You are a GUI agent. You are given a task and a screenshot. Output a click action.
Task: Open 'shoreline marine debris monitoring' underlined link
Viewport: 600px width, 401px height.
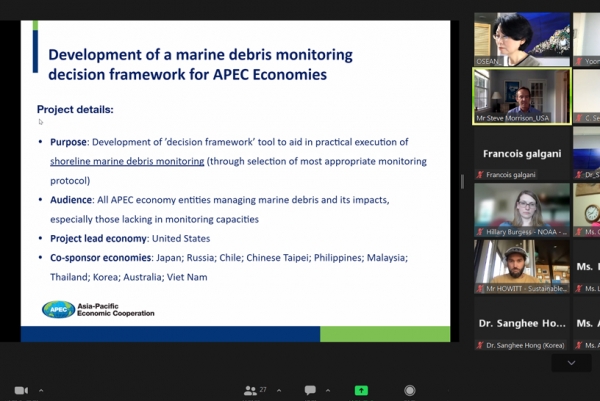(127, 161)
